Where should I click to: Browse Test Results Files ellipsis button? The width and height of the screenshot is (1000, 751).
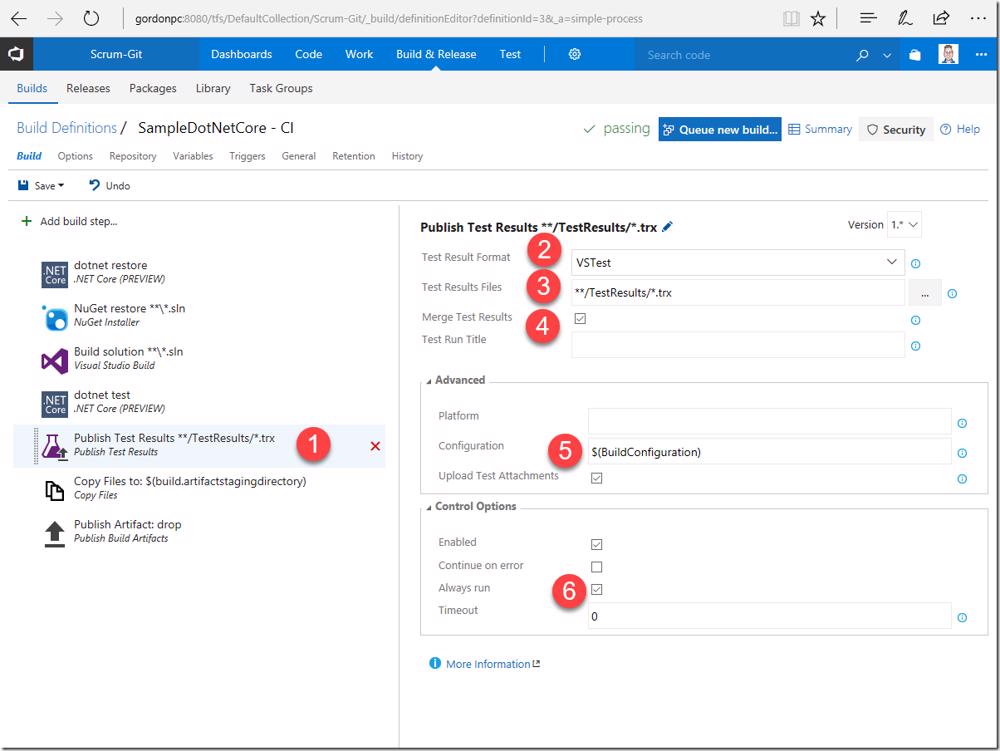(x=924, y=293)
